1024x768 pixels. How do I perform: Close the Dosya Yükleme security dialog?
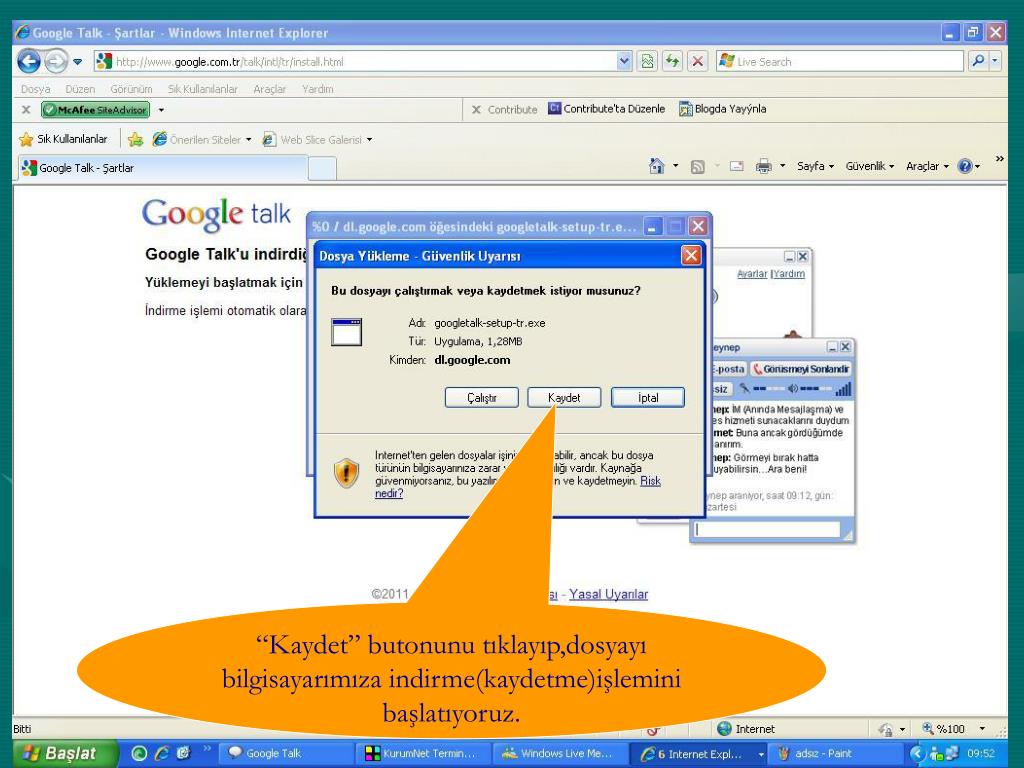(x=691, y=255)
